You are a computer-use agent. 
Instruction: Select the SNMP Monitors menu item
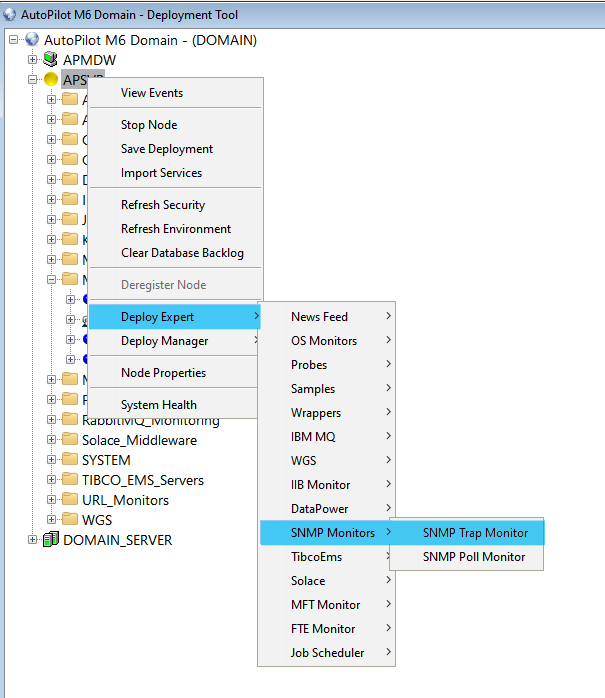(x=327, y=533)
